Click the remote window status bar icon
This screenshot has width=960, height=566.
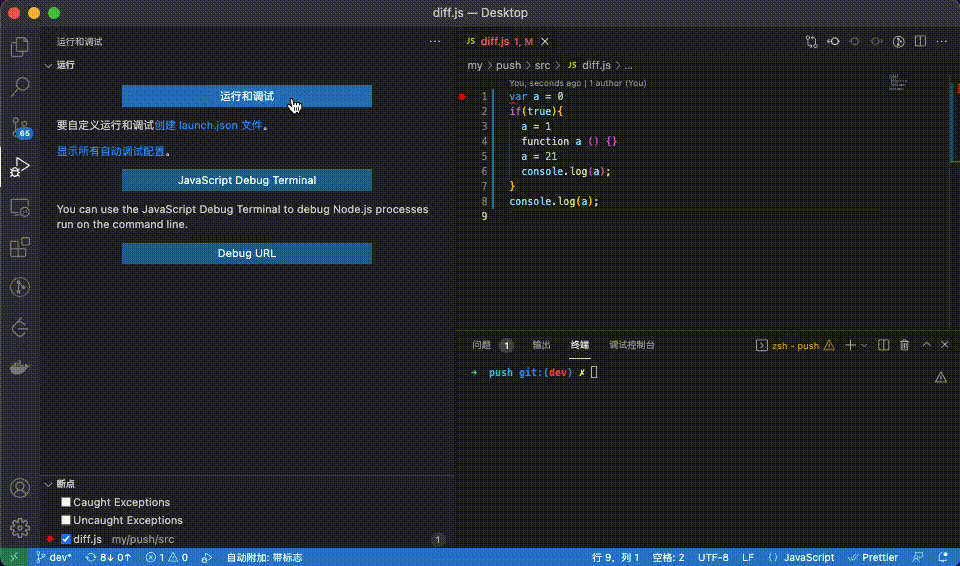[13, 557]
